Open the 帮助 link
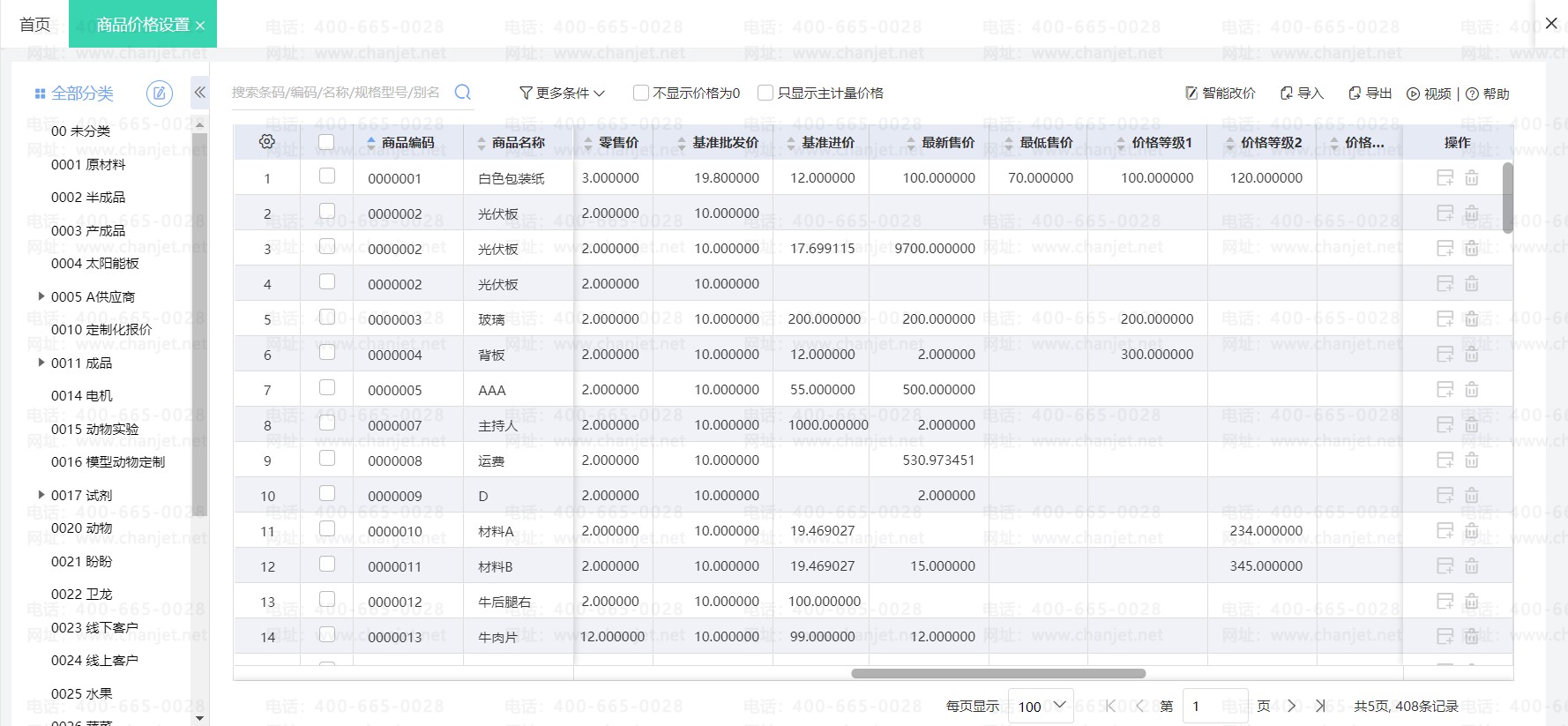 coord(1488,94)
